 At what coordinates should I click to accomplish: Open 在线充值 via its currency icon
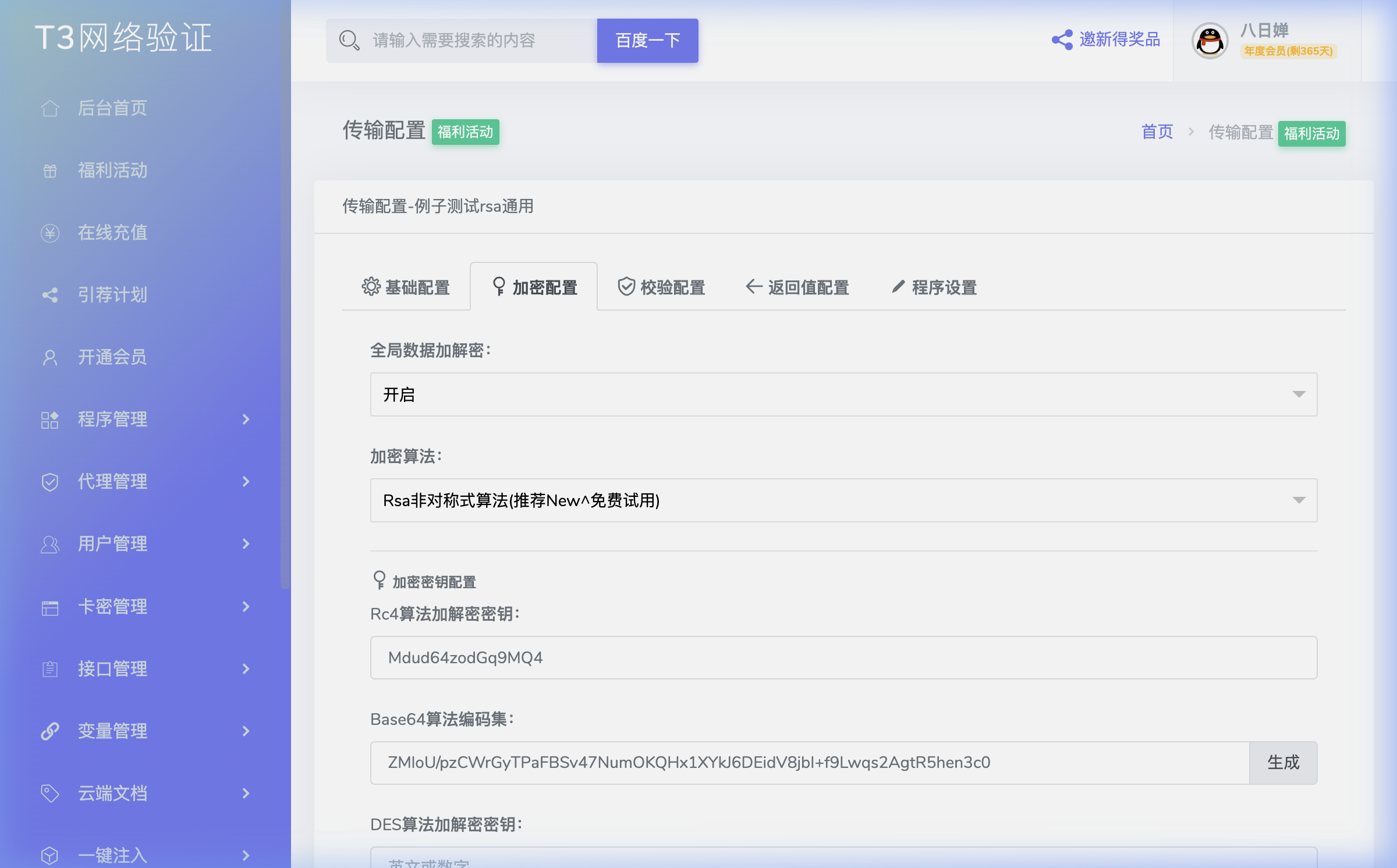(x=50, y=233)
